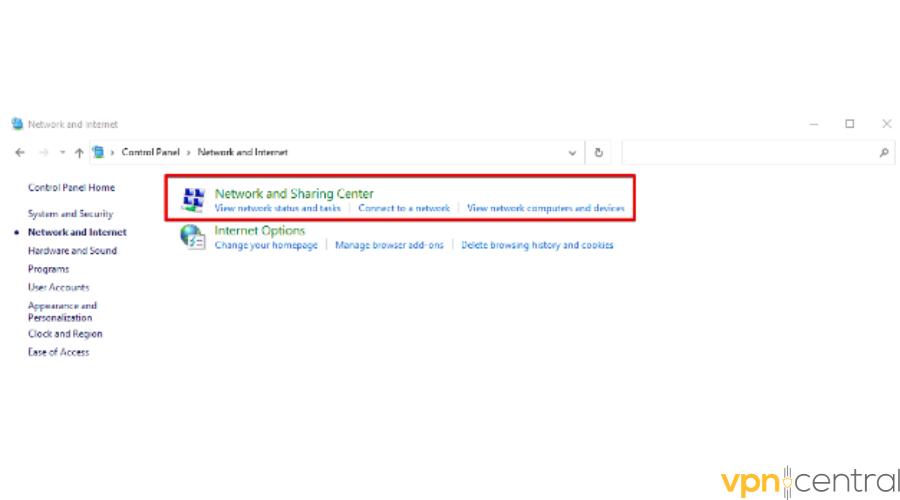Go back with the back arrow
The height and width of the screenshot is (500, 900).
coord(20,153)
